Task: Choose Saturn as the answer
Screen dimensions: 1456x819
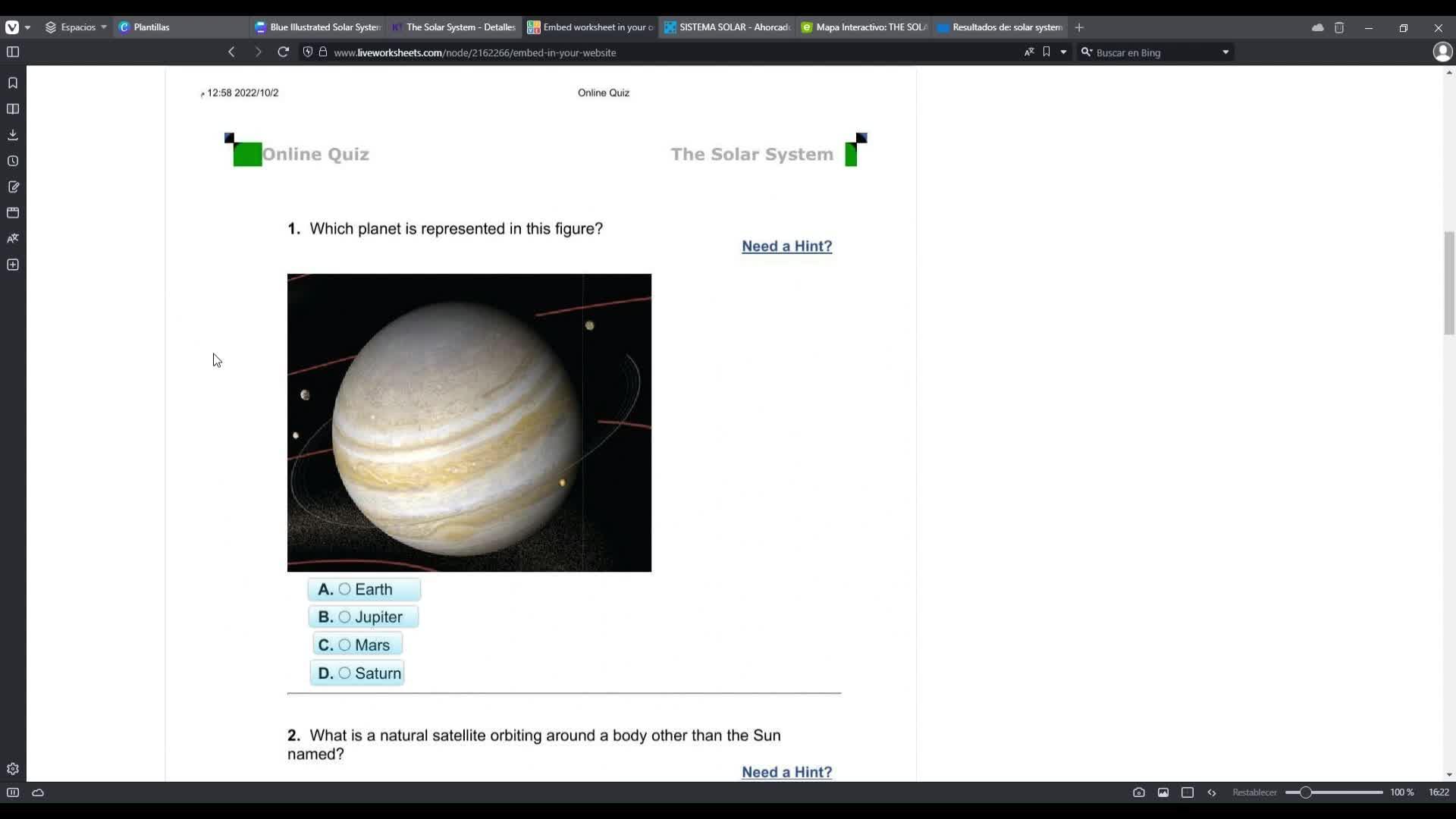Action: (357, 673)
